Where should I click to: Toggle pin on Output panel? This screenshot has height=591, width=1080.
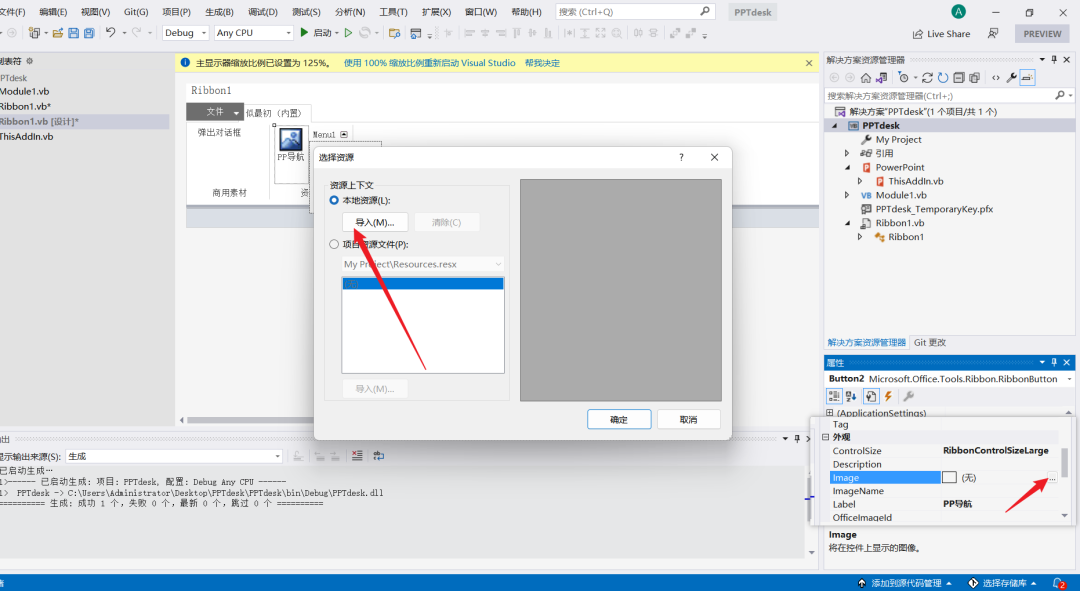click(x=797, y=439)
